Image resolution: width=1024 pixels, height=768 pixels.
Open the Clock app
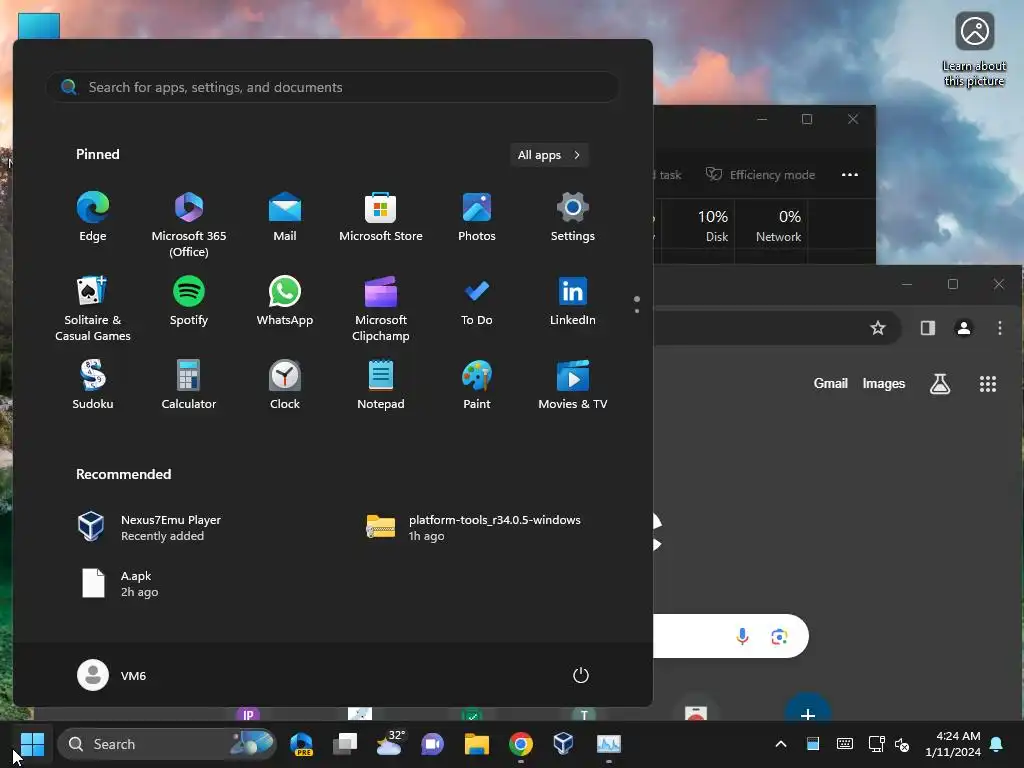coord(285,385)
